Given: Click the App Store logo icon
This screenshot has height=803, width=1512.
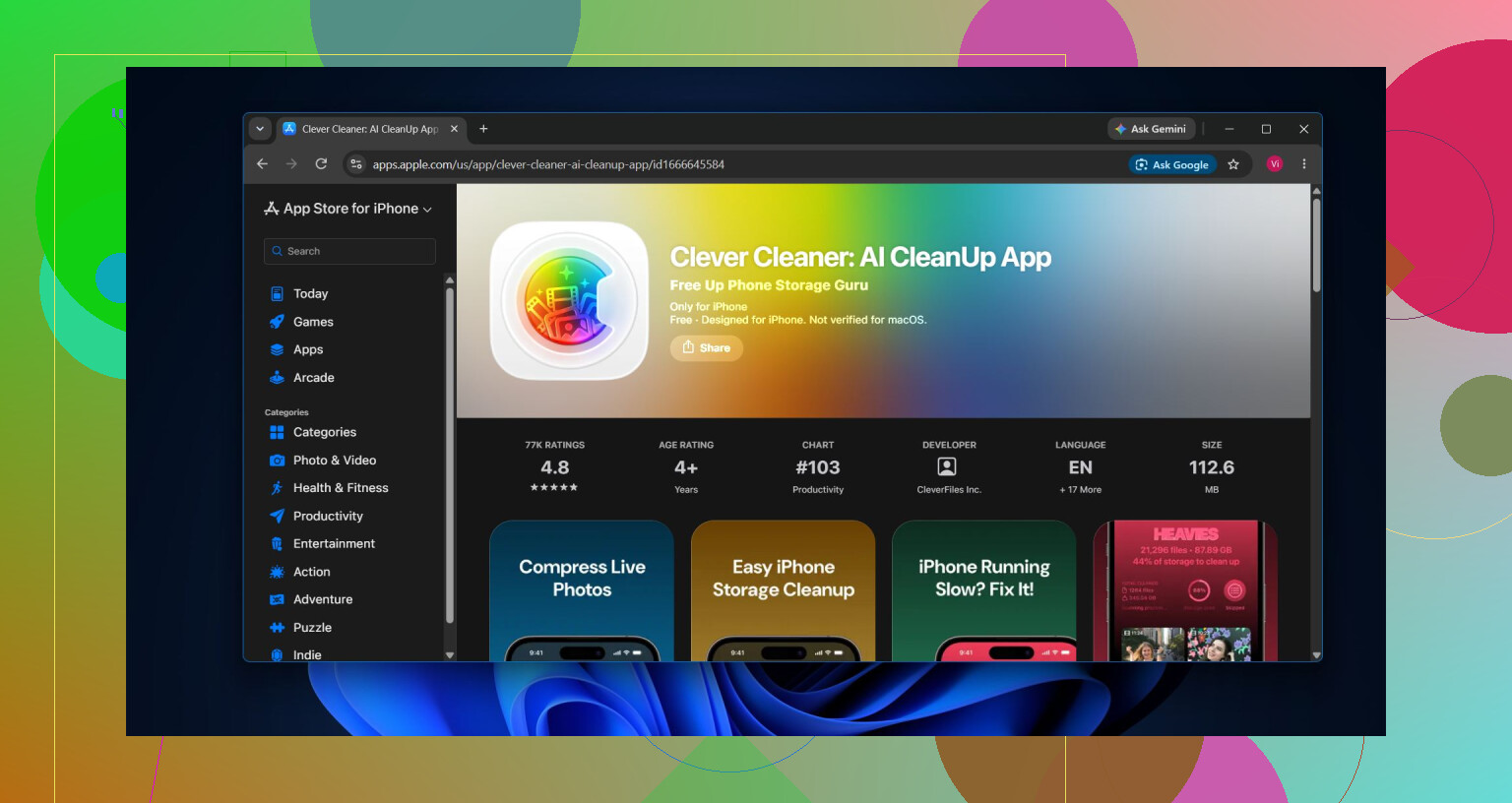Looking at the screenshot, I should point(272,209).
